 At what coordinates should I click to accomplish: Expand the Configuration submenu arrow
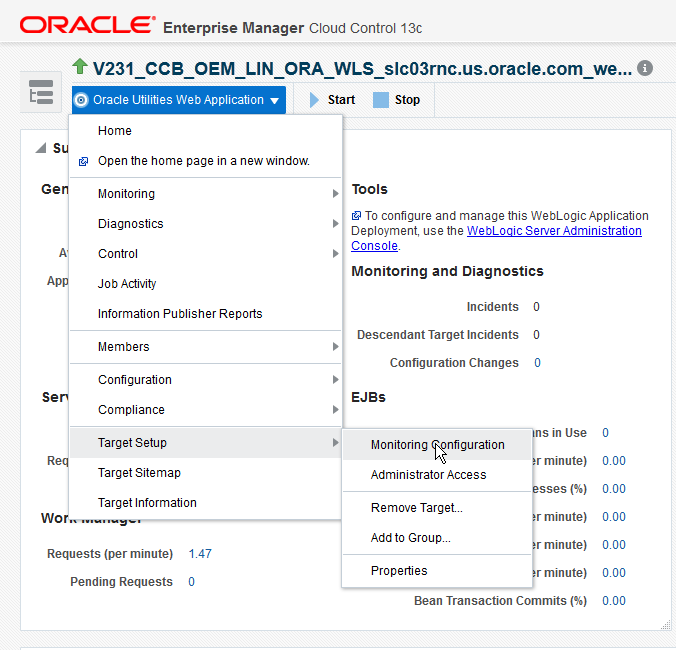(335, 379)
